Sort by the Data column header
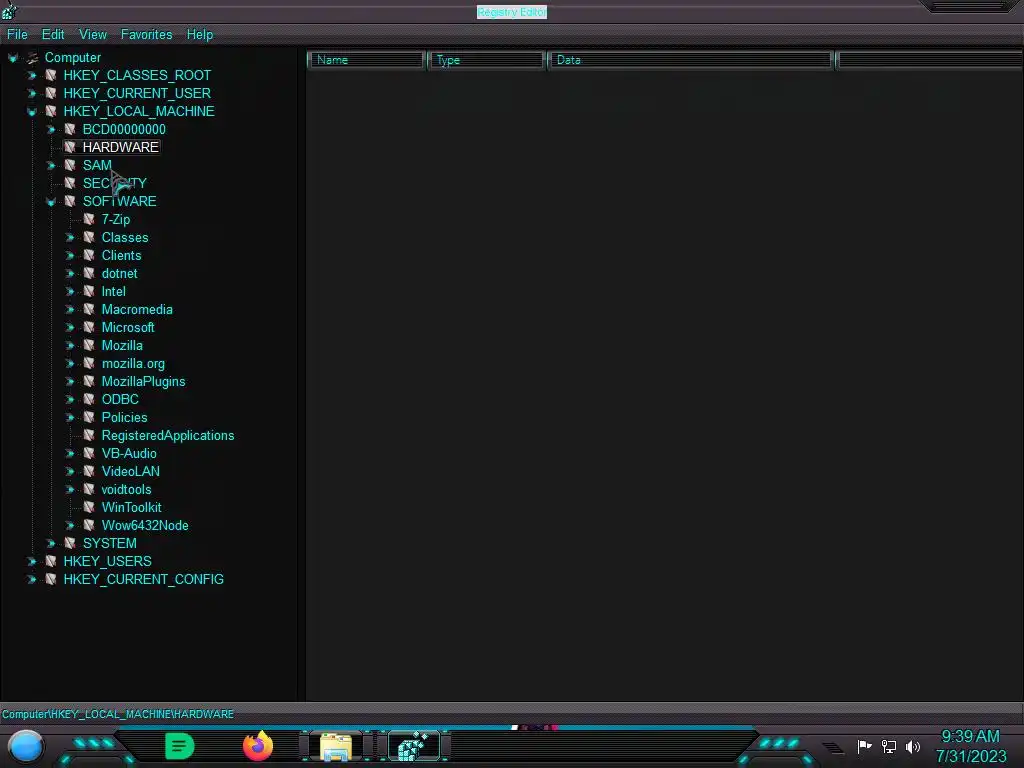 pos(690,60)
